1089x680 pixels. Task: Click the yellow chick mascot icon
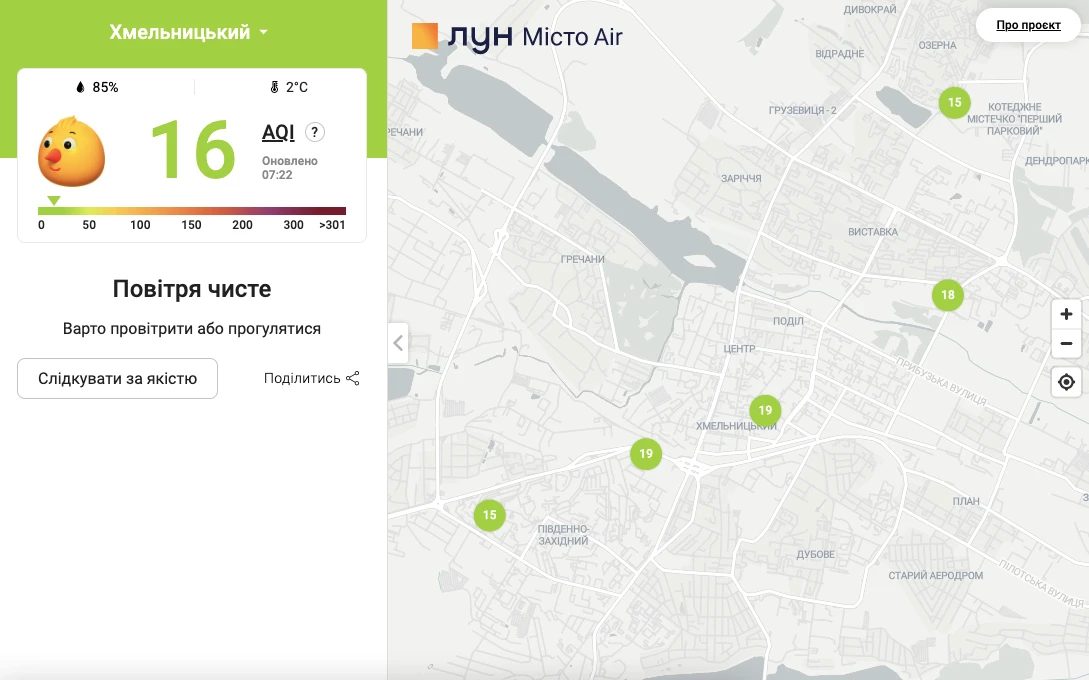click(71, 152)
